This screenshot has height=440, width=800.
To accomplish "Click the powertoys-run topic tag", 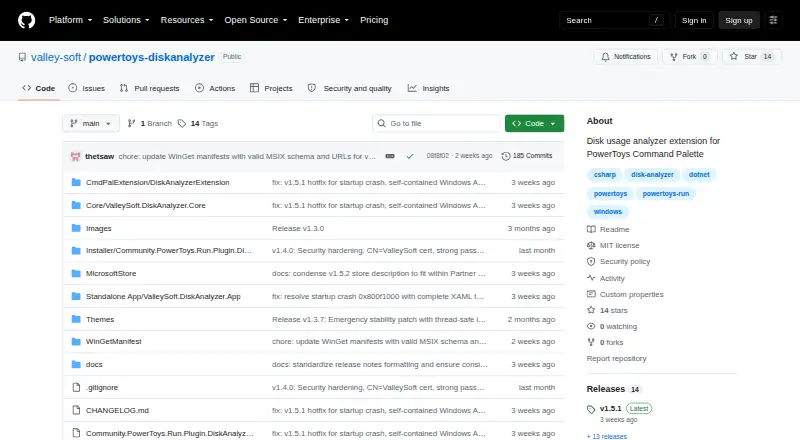I will tap(665, 193).
